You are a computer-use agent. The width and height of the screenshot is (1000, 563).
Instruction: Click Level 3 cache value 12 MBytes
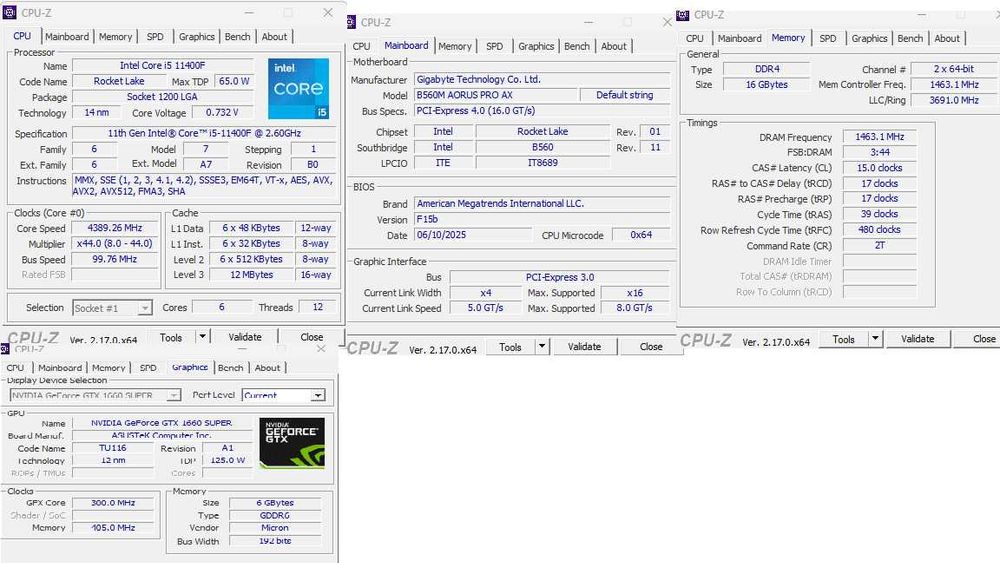[x=251, y=275]
